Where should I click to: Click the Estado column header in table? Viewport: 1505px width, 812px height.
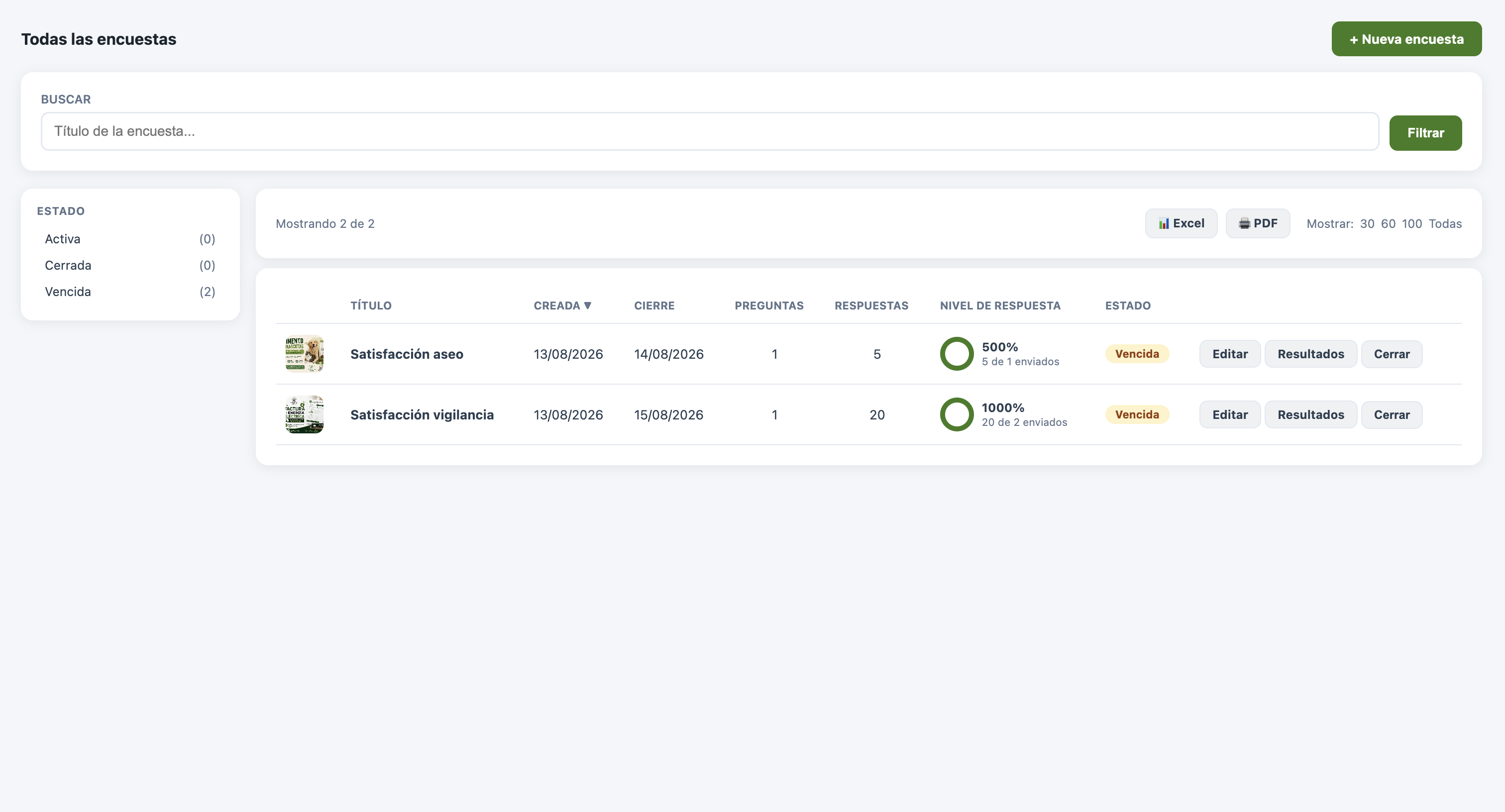(x=1128, y=305)
